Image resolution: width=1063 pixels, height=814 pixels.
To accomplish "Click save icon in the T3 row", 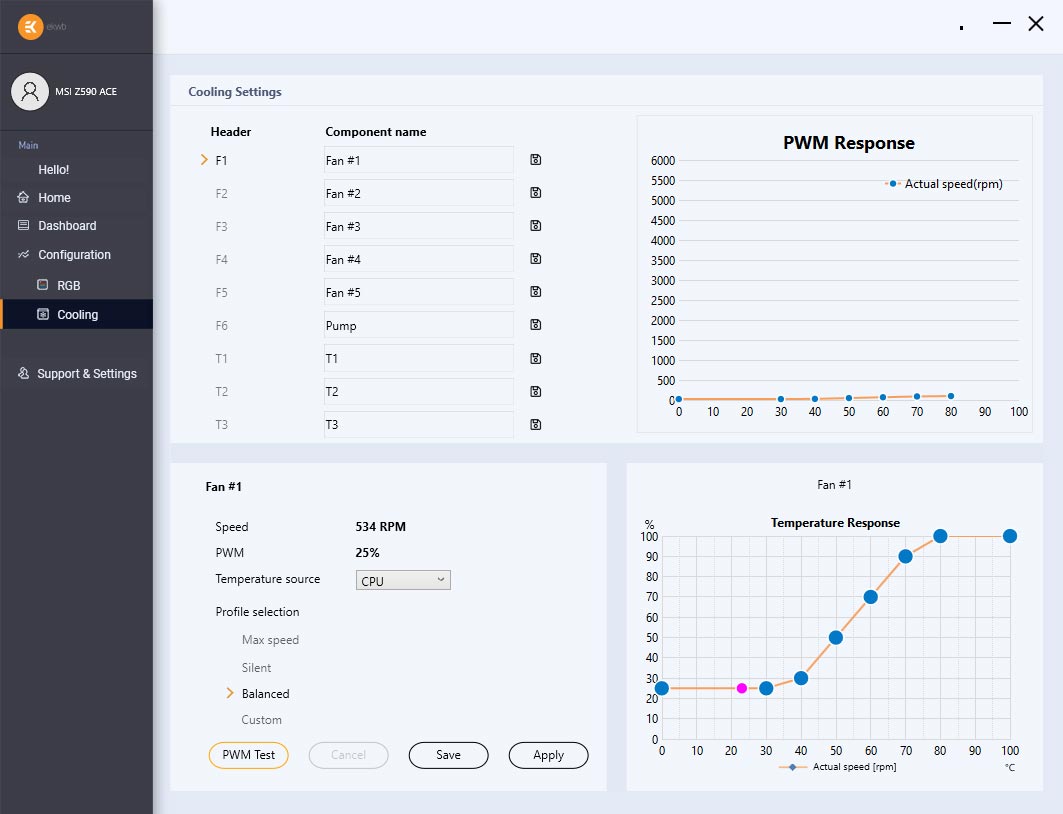I will pos(536,425).
